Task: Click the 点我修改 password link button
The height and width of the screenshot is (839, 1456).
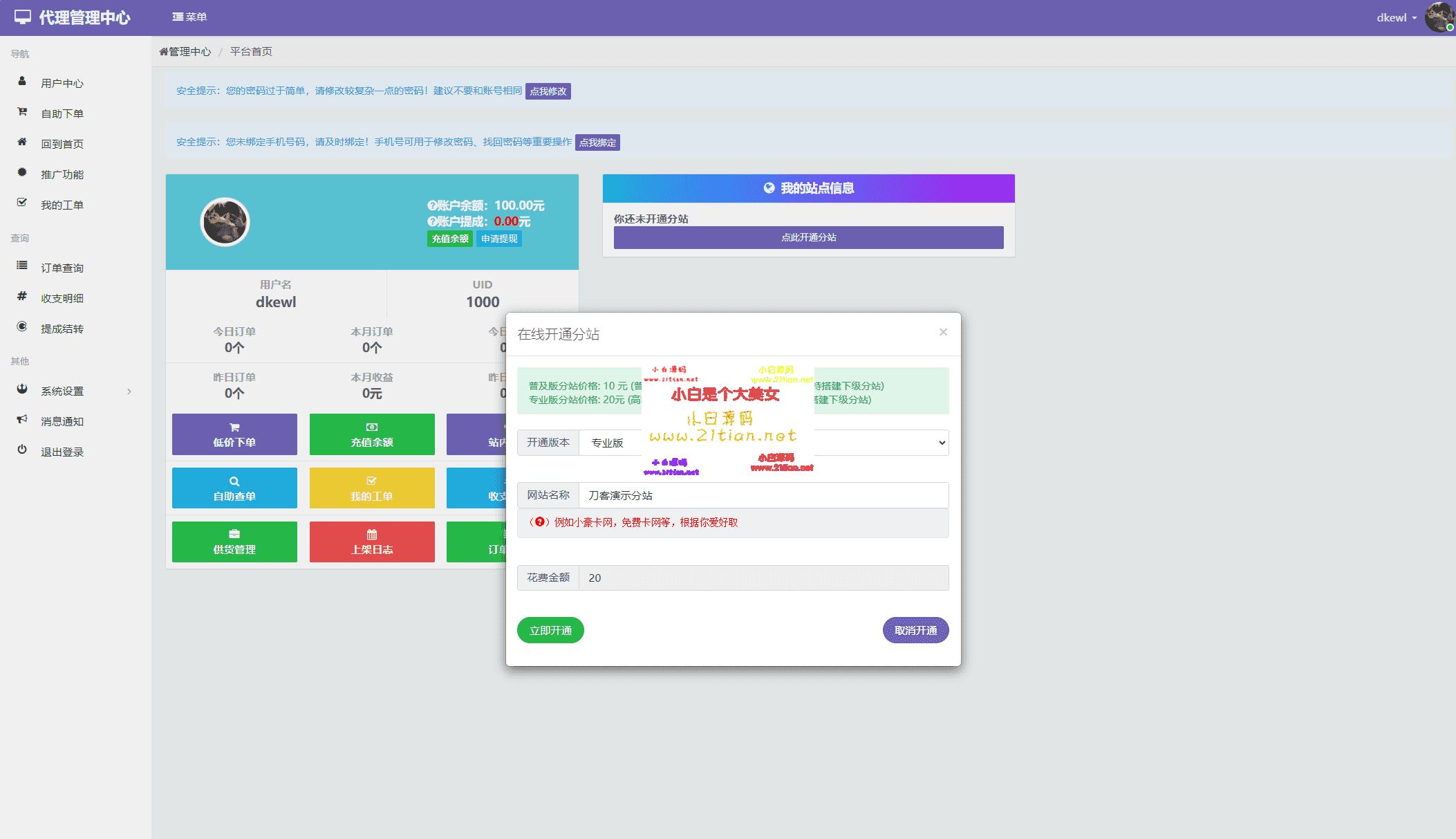Action: (x=548, y=91)
